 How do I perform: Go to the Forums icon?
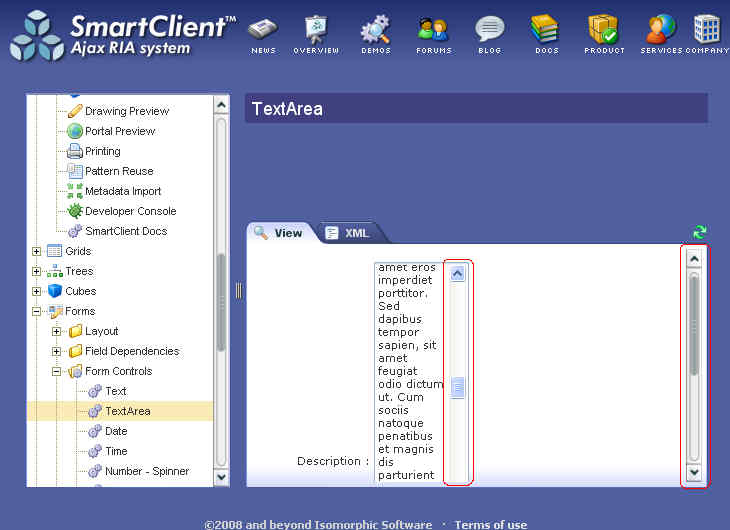click(433, 29)
